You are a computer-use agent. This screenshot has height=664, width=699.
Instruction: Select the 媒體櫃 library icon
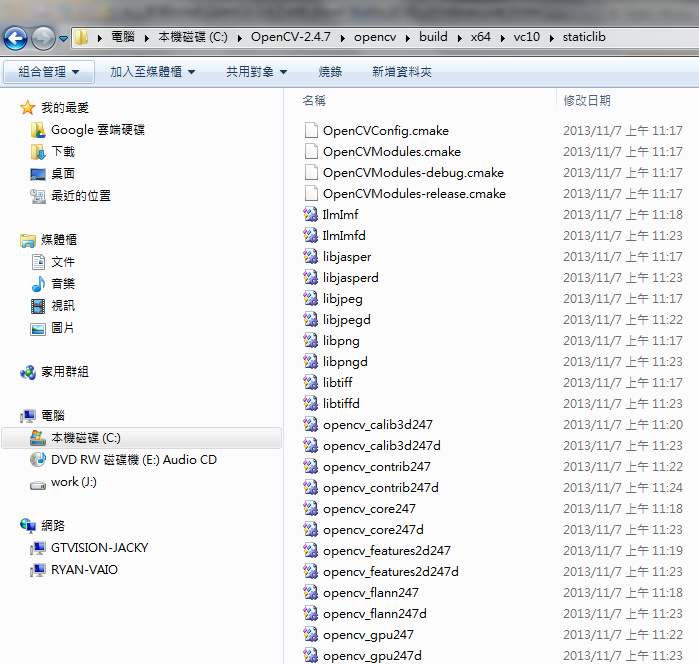[x=28, y=240]
